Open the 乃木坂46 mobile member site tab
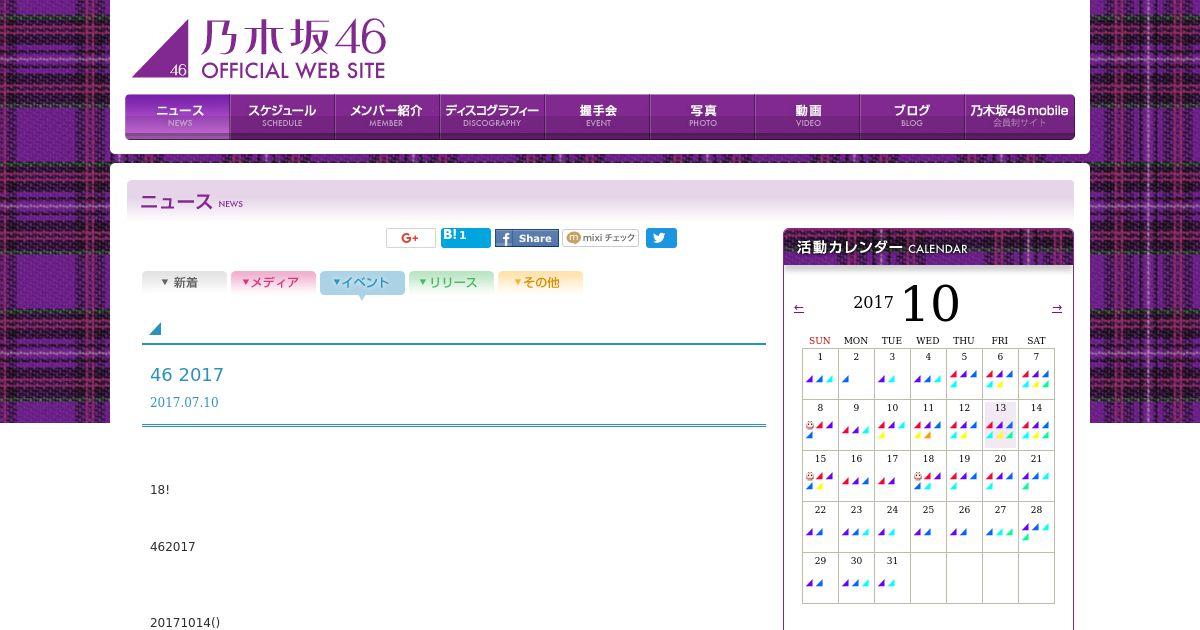The width and height of the screenshot is (1200, 630). click(x=1019, y=116)
